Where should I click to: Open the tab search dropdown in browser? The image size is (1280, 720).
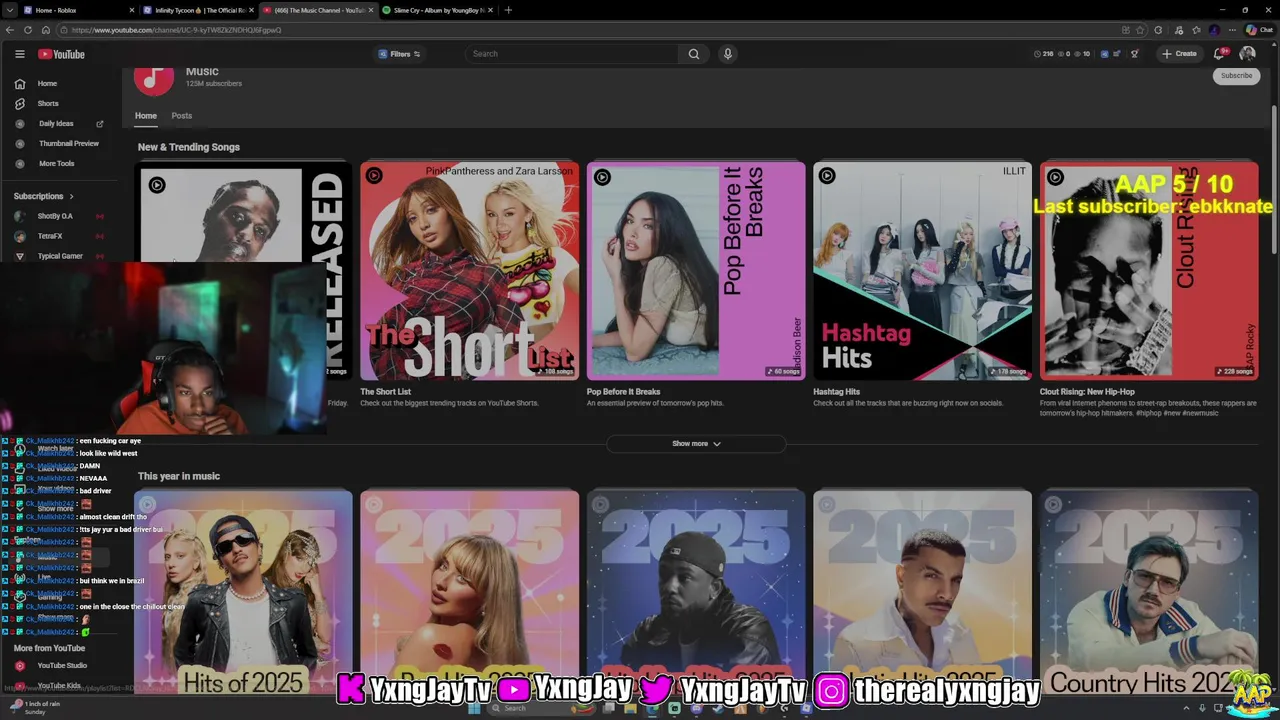click(9, 10)
